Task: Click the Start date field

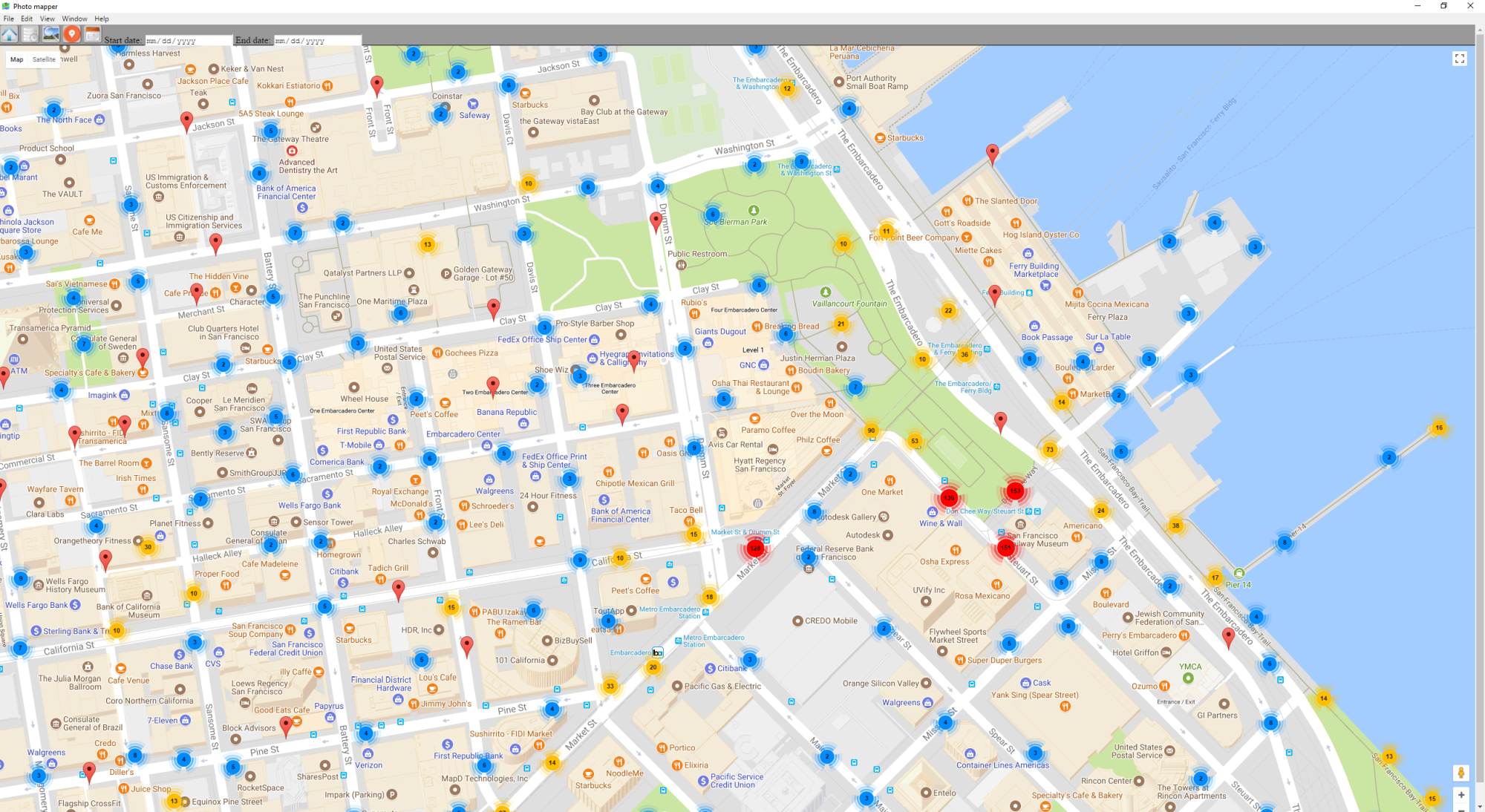Action: pos(188,41)
